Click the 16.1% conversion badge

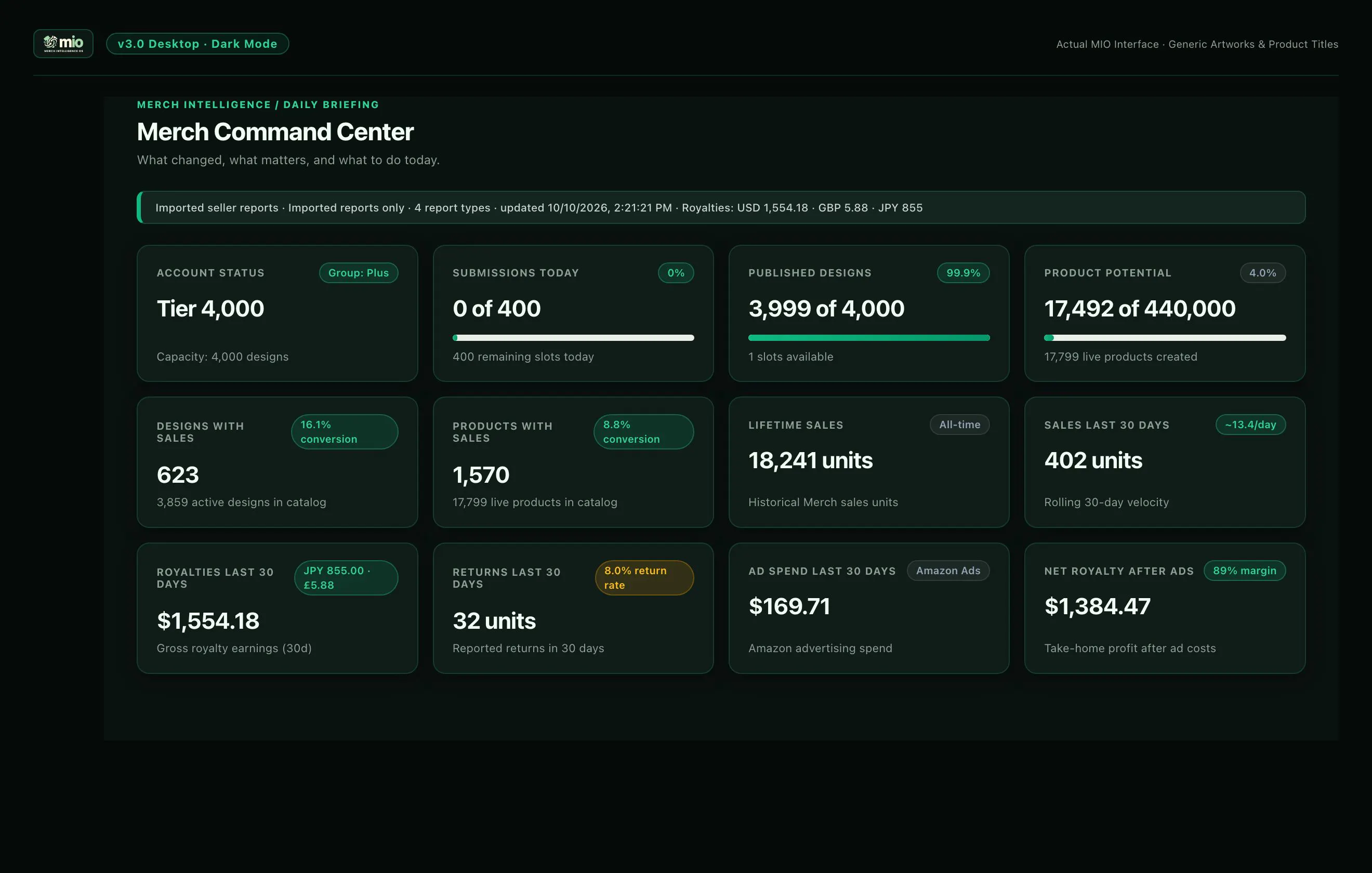tap(345, 432)
